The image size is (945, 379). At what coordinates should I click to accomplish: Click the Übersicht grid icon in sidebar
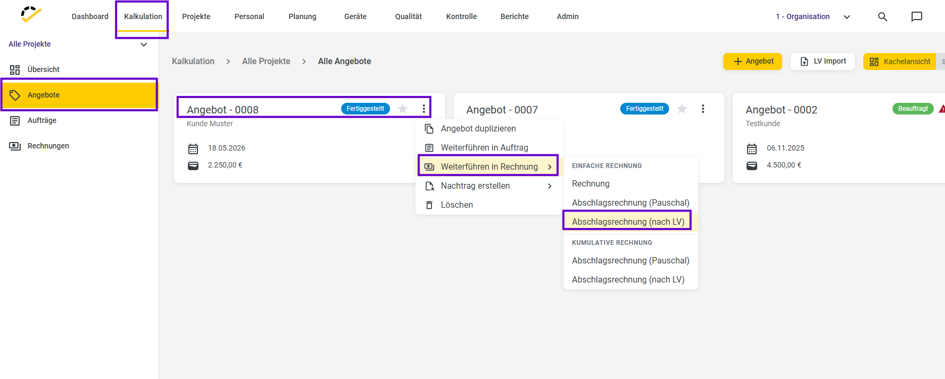click(x=15, y=69)
